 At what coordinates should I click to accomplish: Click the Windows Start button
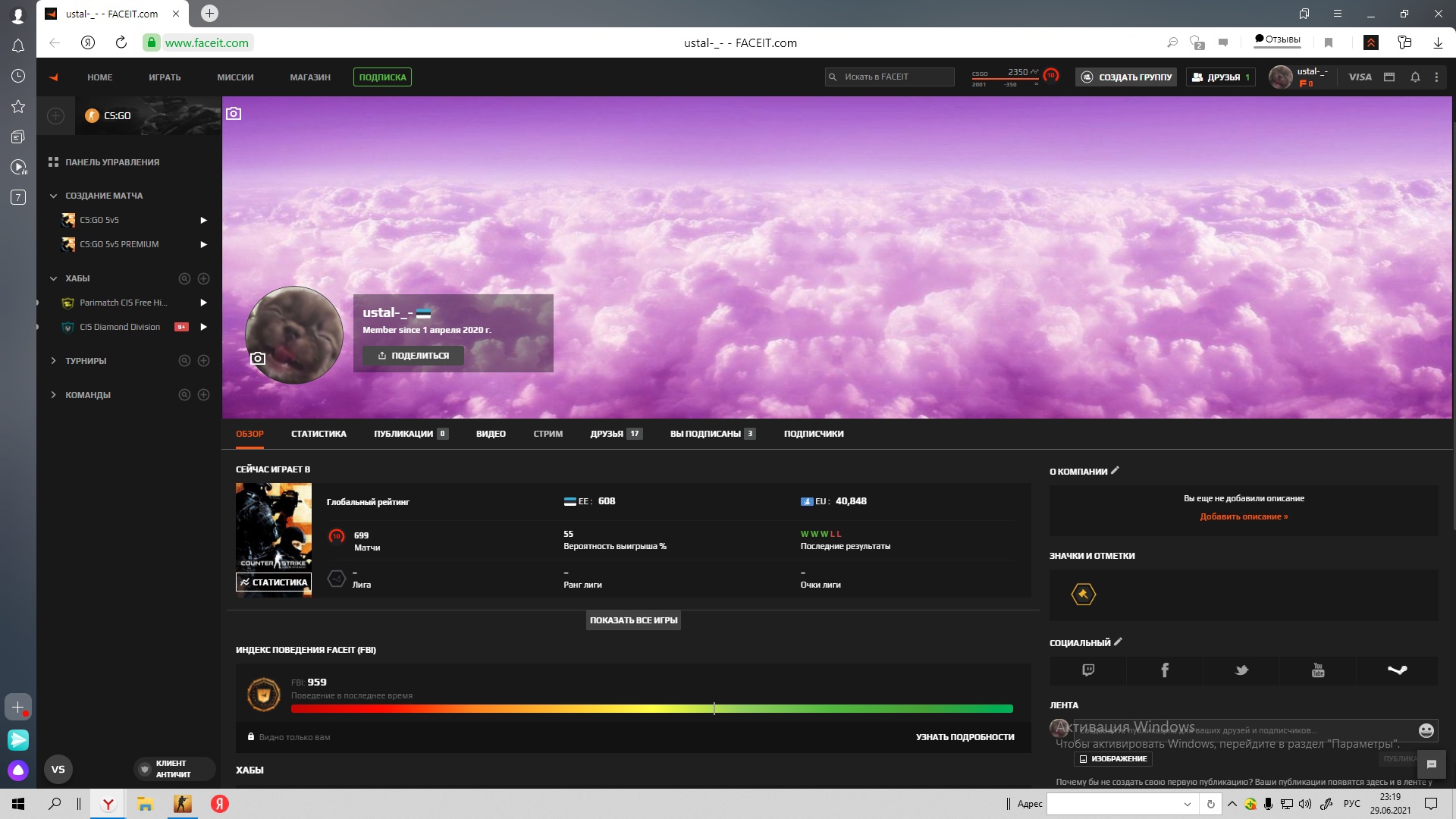pos(18,804)
